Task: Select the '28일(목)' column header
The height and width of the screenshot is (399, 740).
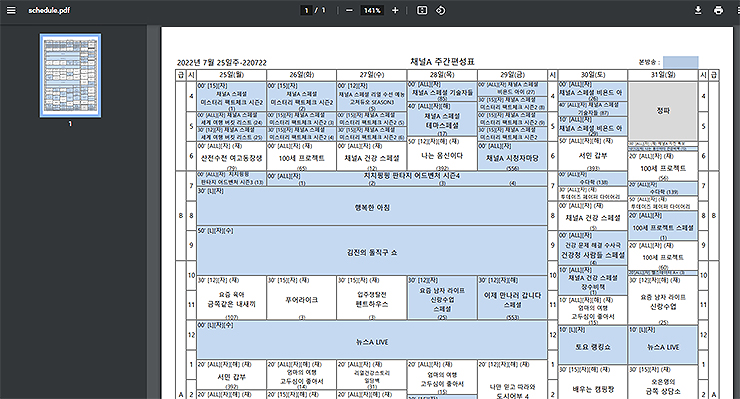Action: 442,75
